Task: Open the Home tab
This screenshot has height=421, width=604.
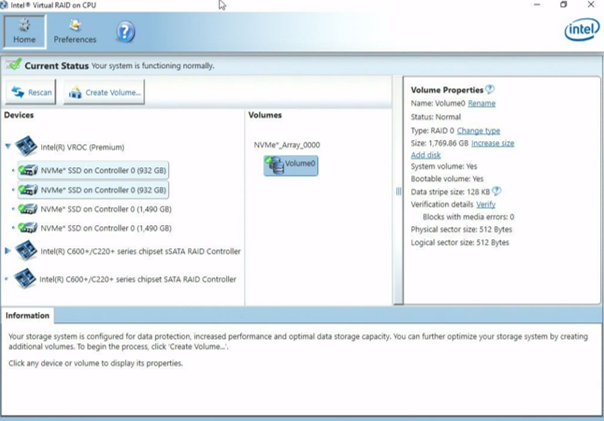Action: pos(24,31)
